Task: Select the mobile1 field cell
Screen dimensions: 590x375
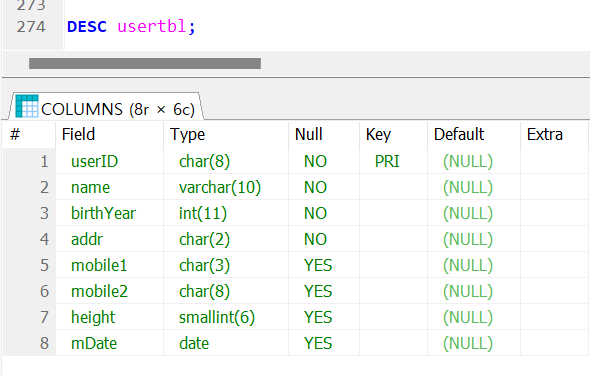Action: click(x=109, y=265)
